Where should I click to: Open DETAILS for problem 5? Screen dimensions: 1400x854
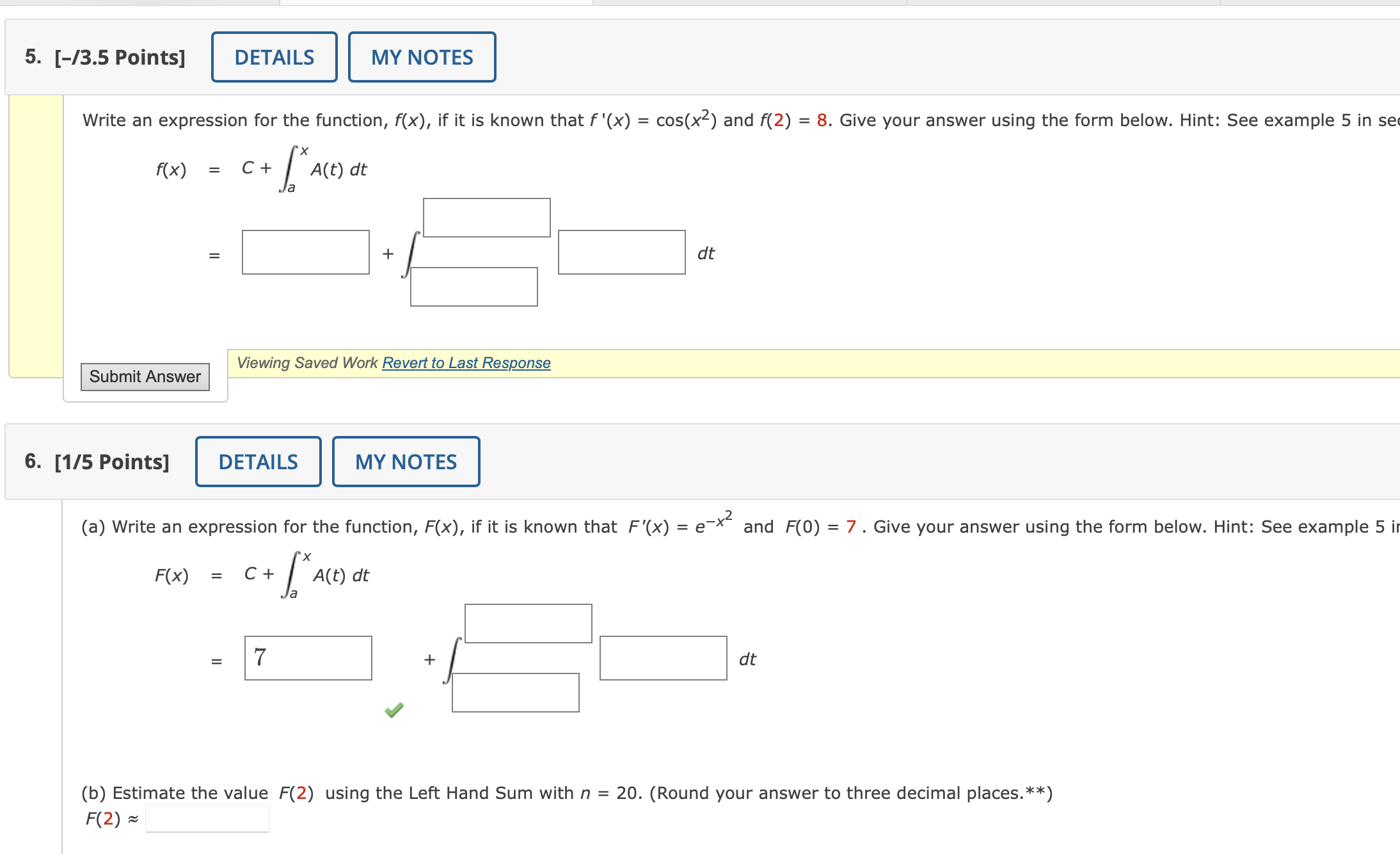274,57
